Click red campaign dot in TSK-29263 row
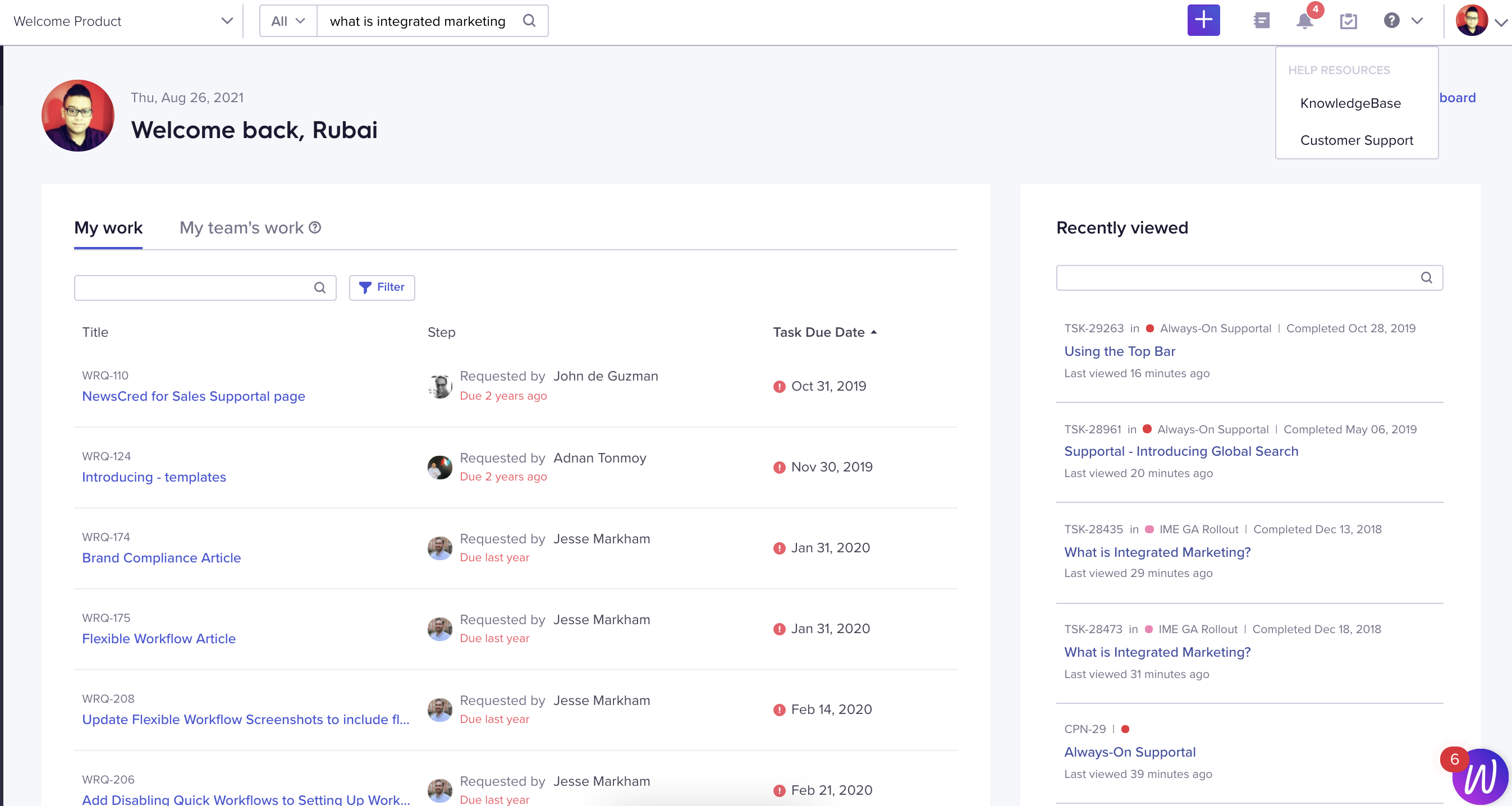The width and height of the screenshot is (1512, 806). pyautogui.click(x=1150, y=329)
